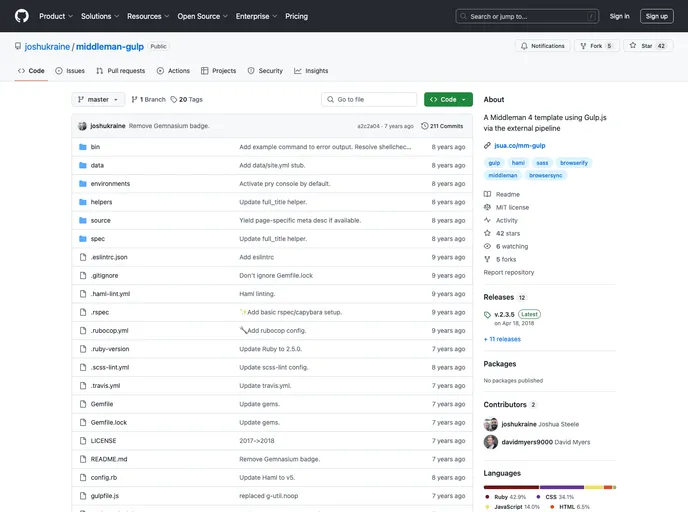688x512 pixels.
Task: Switch to the Insights tab
Action: [x=311, y=71]
